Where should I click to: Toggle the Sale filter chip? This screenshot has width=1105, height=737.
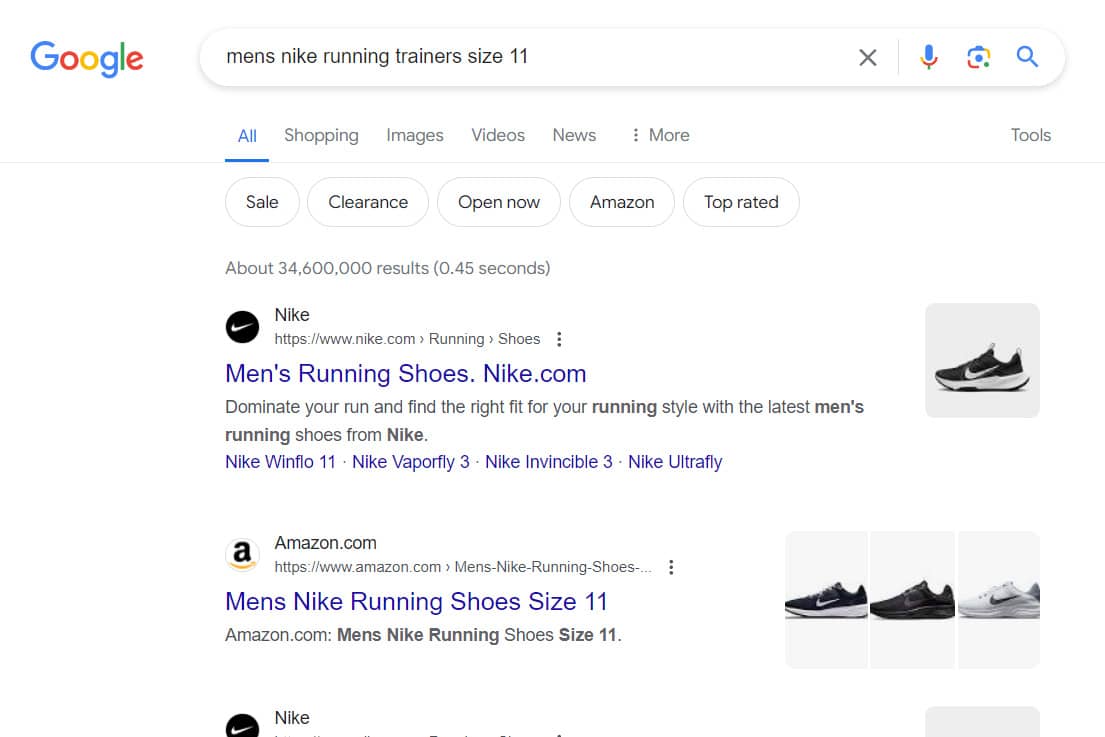pos(261,202)
